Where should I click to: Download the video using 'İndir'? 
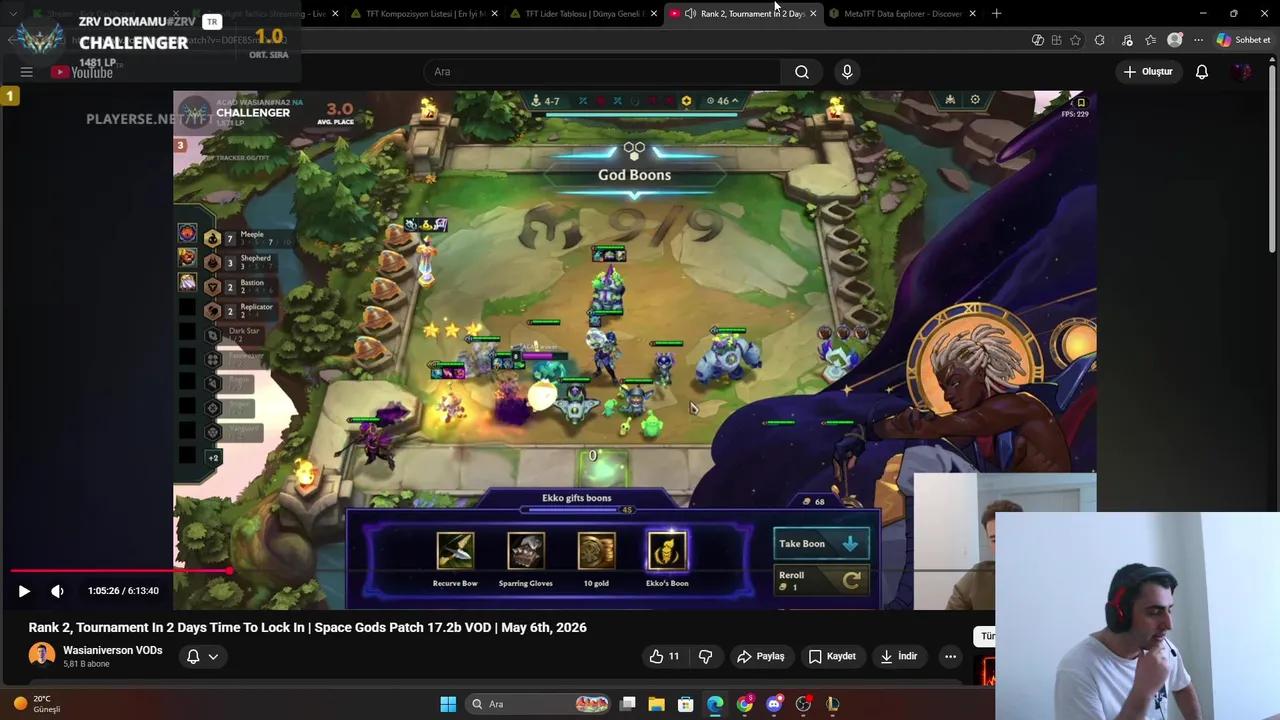(x=898, y=656)
